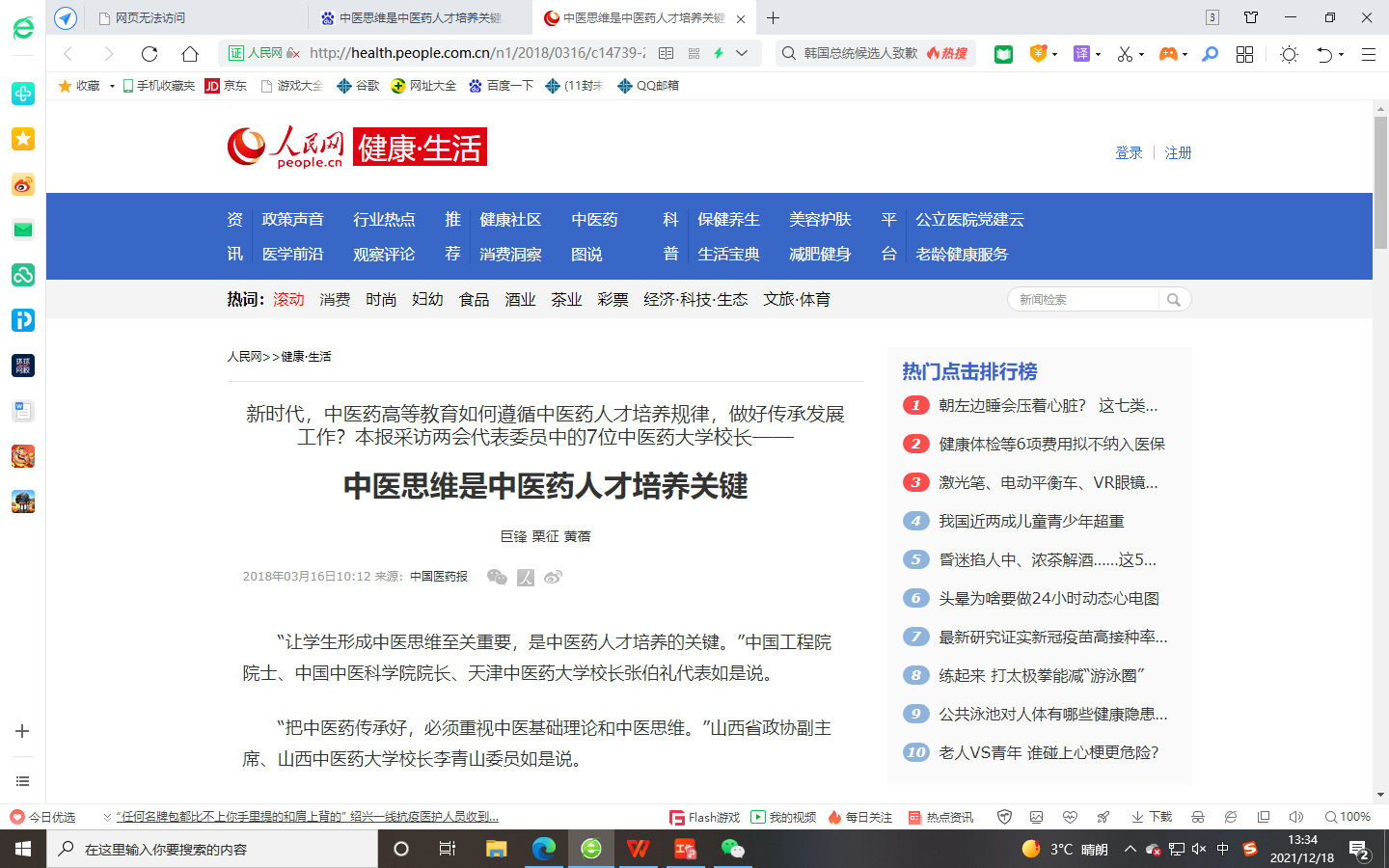Open WeChat from the Windows taskbar
The height and width of the screenshot is (868, 1389).
tap(732, 849)
